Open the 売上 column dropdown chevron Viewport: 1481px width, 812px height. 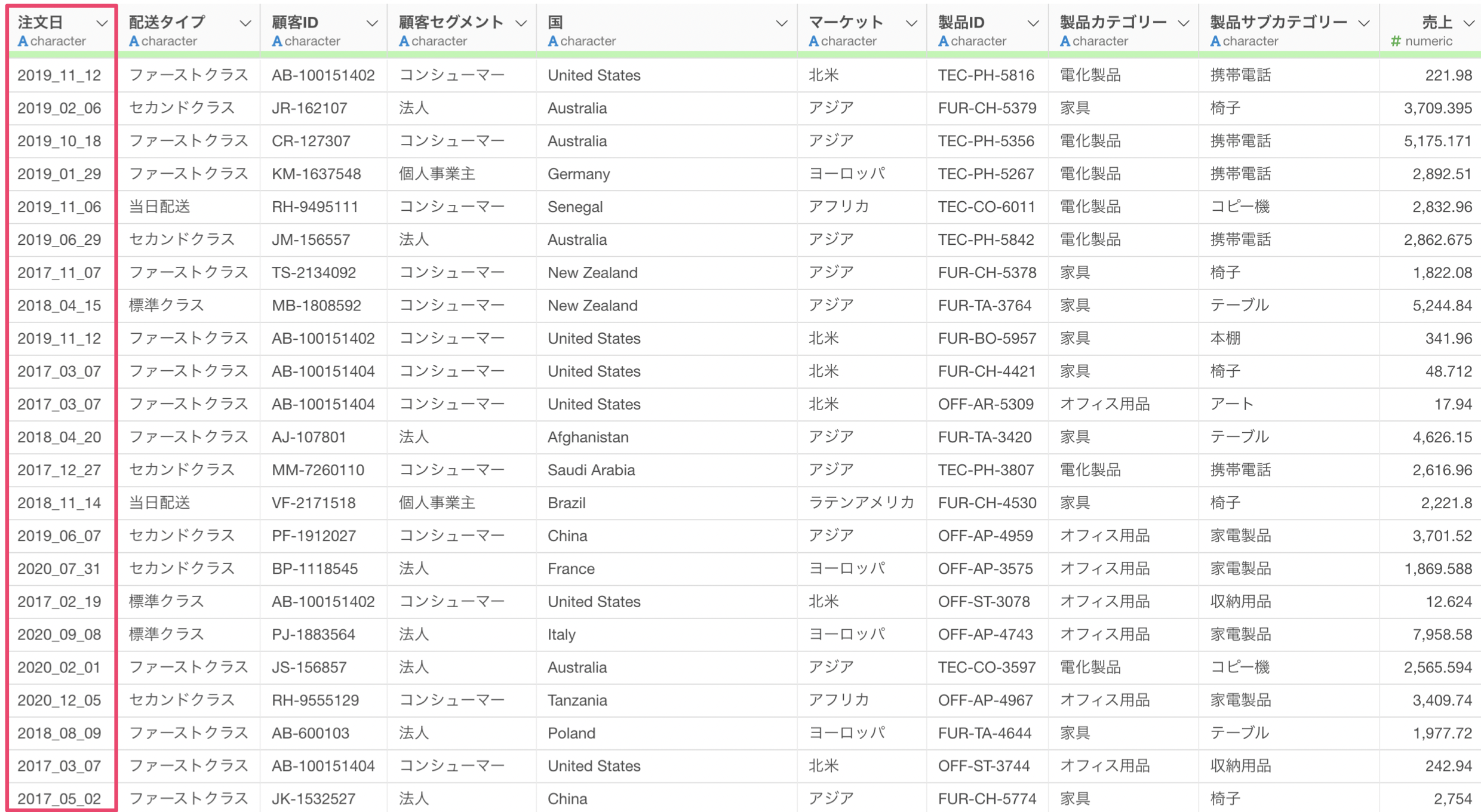pyautogui.click(x=1469, y=23)
